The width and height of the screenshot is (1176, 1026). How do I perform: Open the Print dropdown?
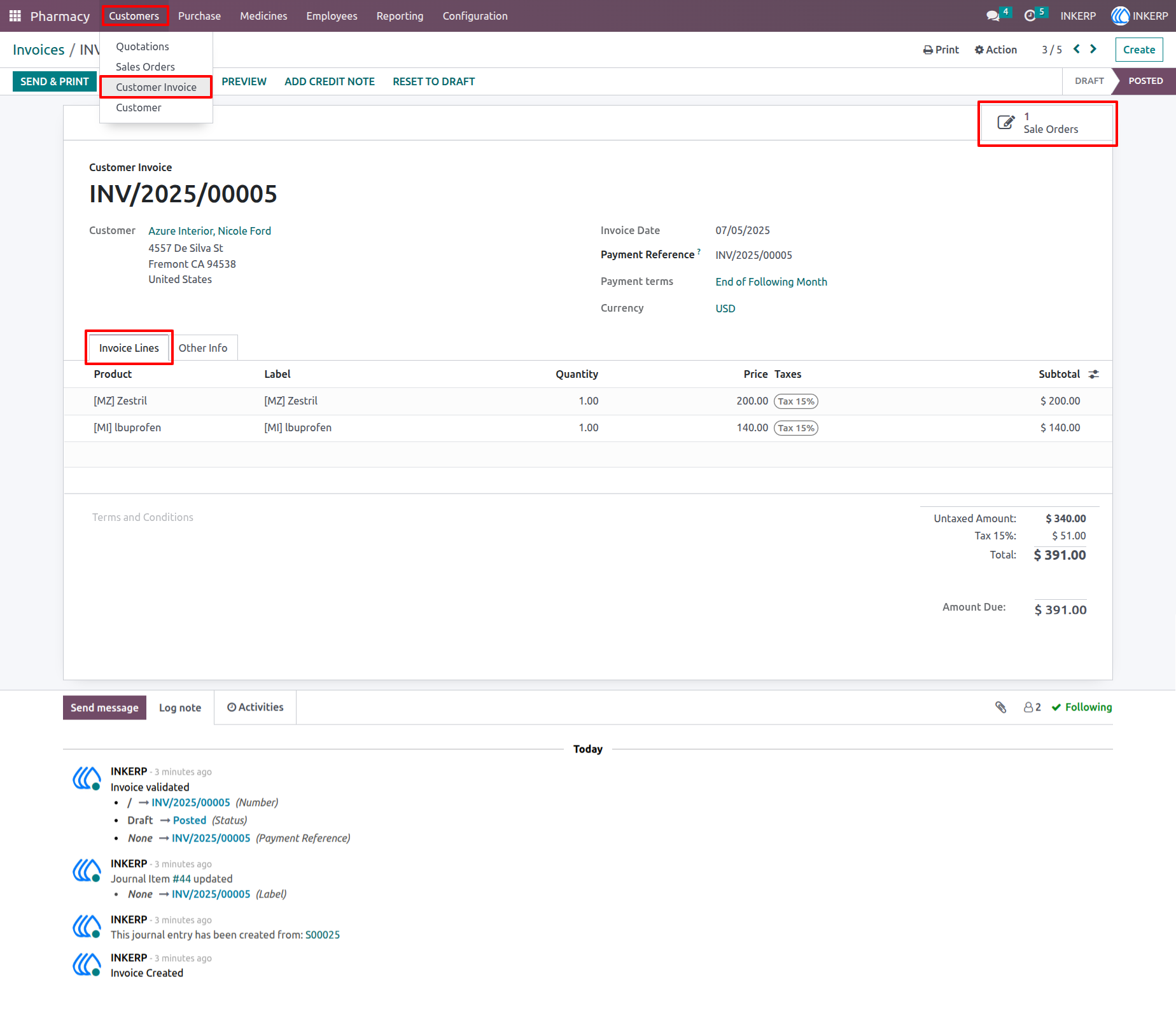[x=941, y=50]
